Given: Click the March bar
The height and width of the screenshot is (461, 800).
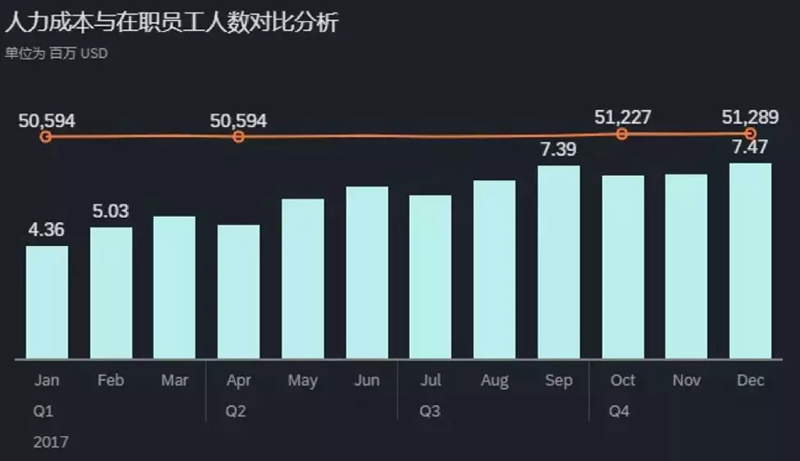Looking at the screenshot, I should [174, 287].
